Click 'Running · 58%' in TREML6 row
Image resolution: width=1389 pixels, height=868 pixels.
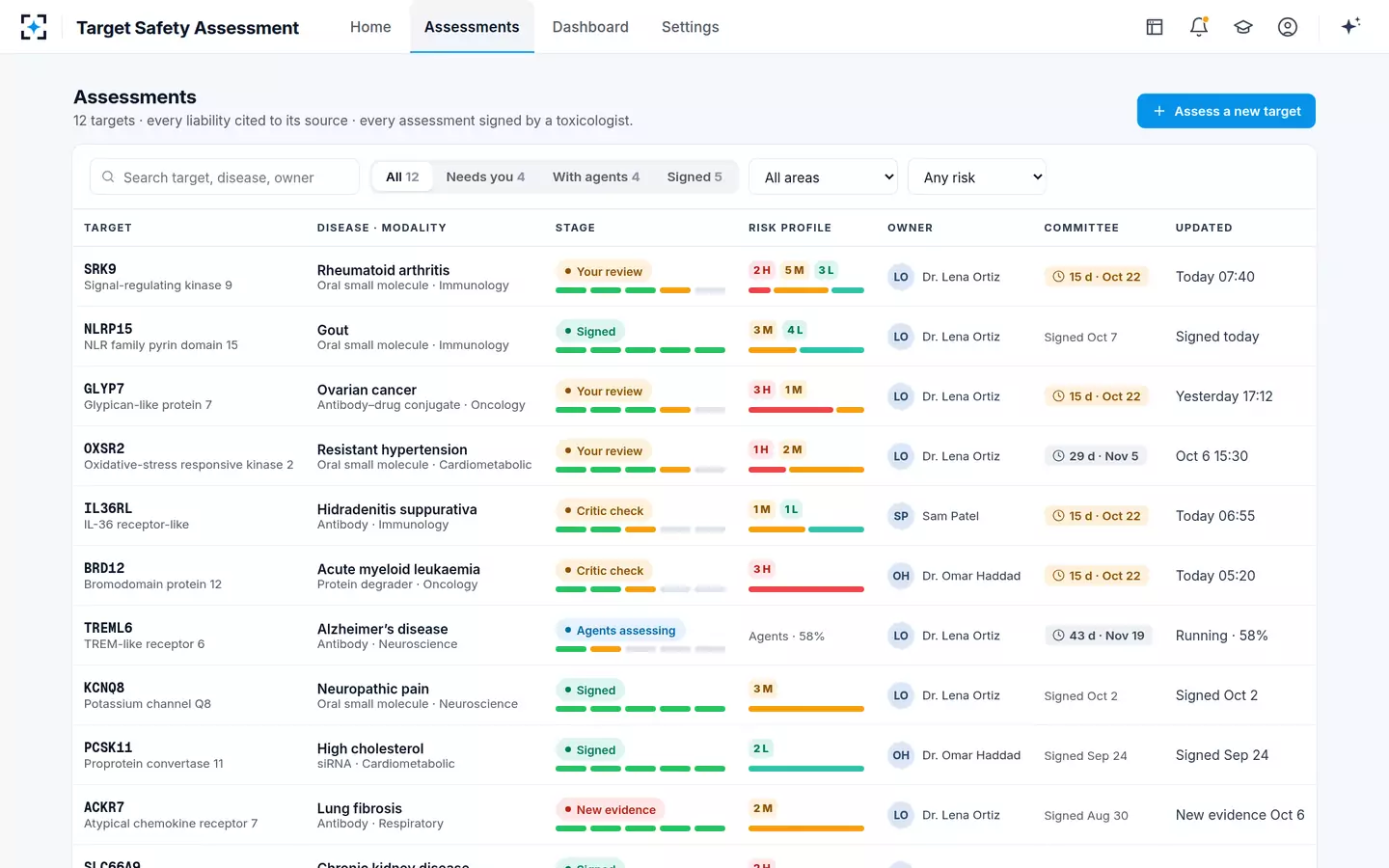(x=1221, y=636)
